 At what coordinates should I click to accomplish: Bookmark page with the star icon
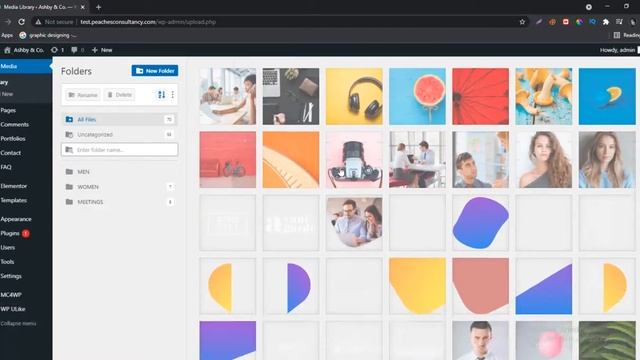(x=522, y=22)
